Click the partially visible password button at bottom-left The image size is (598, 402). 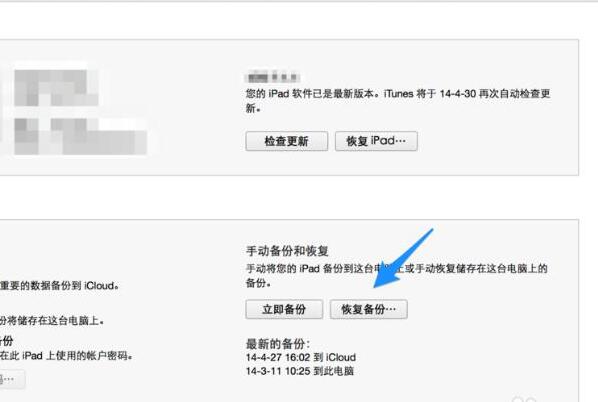click(x=12, y=379)
